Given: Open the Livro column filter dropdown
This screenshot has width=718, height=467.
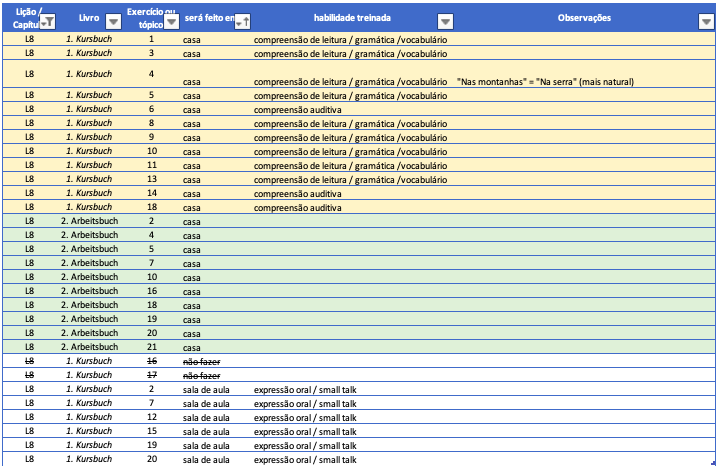Looking at the screenshot, I should [112, 21].
